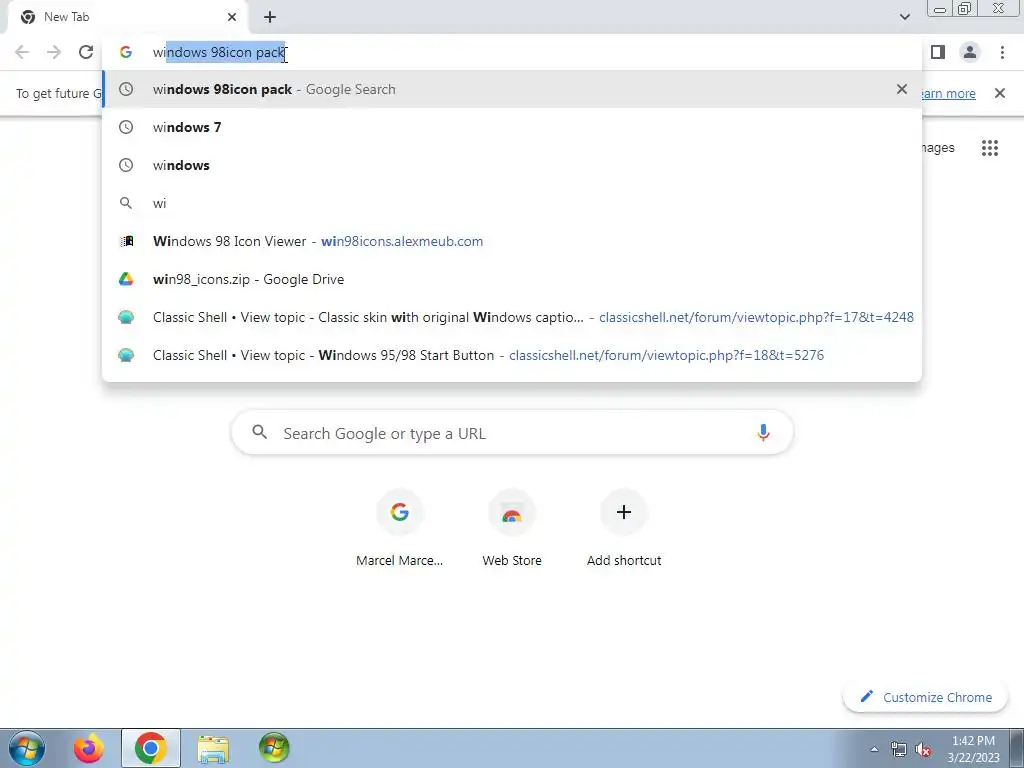Select the 'wi' search suggestion
Image resolution: width=1024 pixels, height=768 pixels.
pyautogui.click(x=513, y=203)
